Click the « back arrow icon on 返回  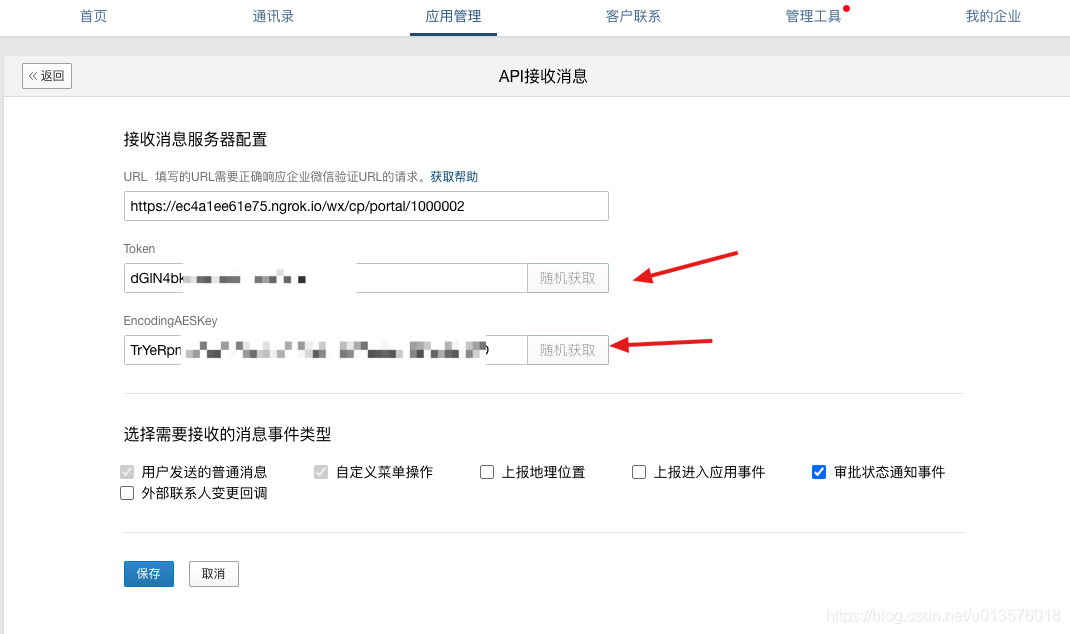coord(31,75)
